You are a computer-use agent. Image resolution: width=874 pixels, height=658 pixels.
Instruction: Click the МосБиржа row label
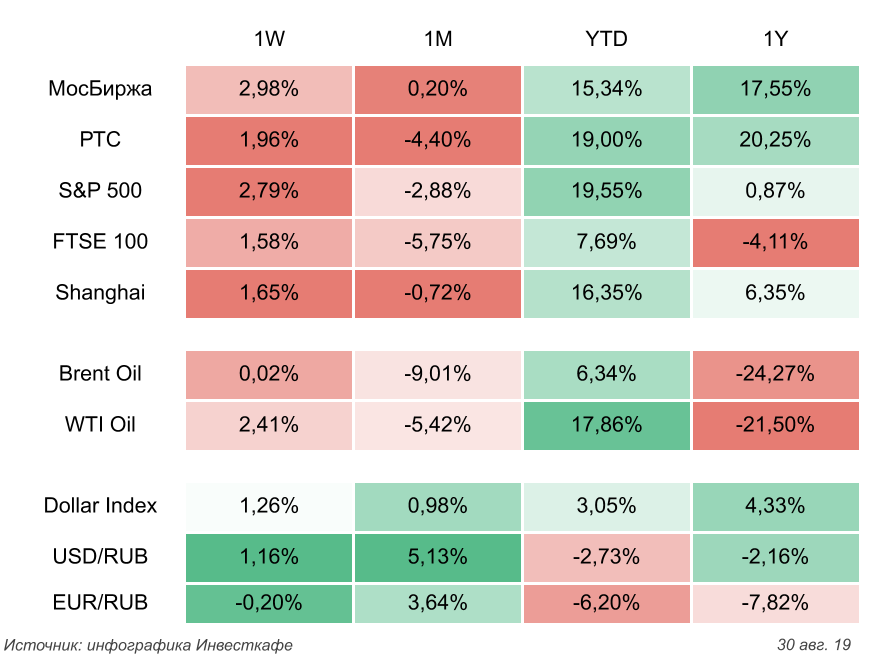pos(100,89)
